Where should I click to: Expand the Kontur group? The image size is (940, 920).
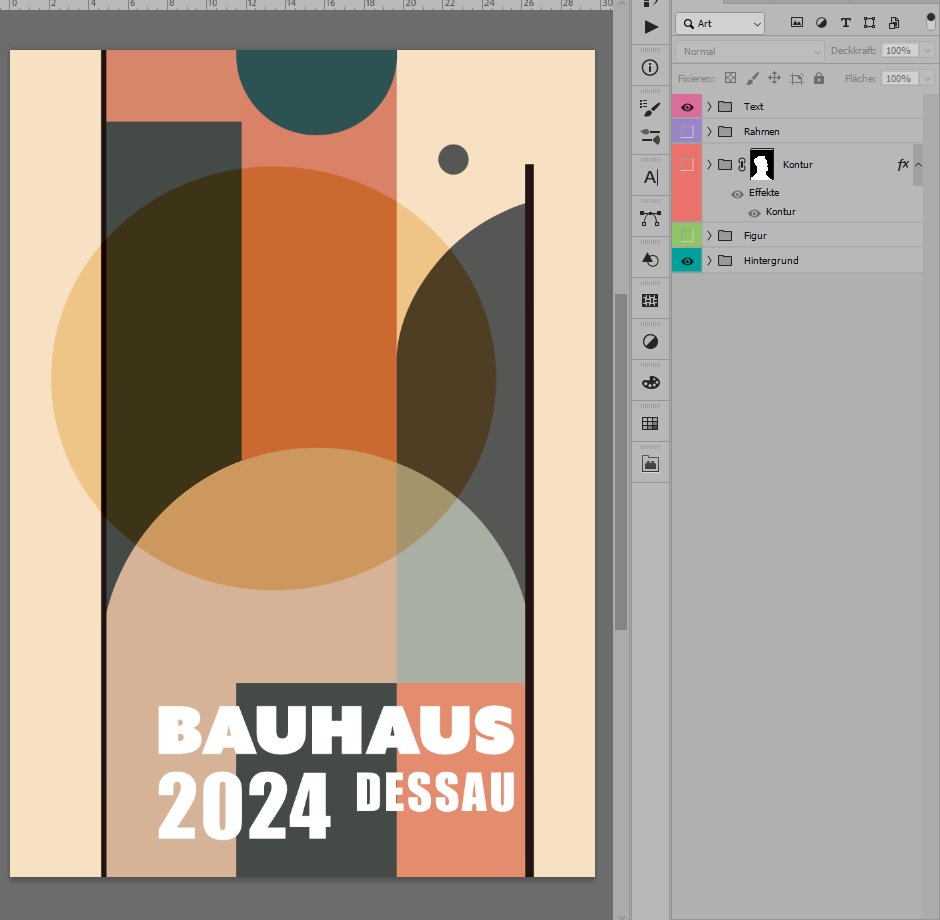pos(709,164)
